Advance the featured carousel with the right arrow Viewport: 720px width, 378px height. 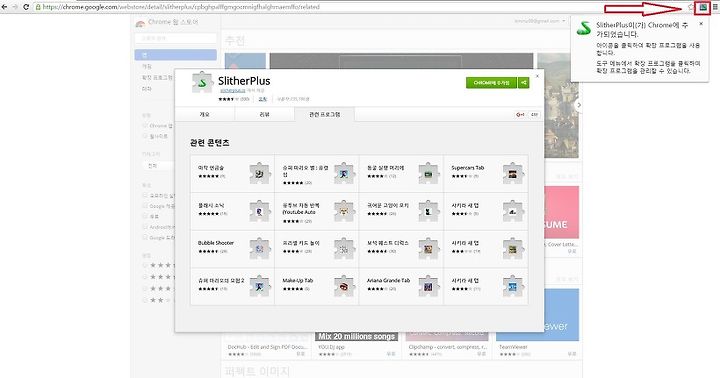[579, 105]
